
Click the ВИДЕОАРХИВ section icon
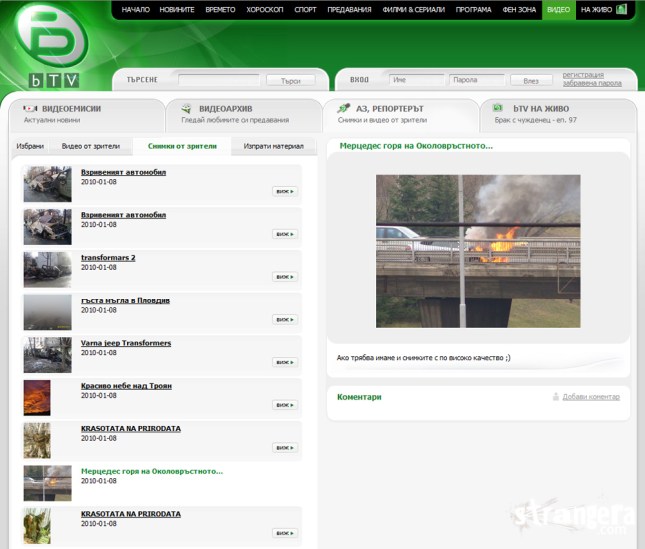click(186, 109)
